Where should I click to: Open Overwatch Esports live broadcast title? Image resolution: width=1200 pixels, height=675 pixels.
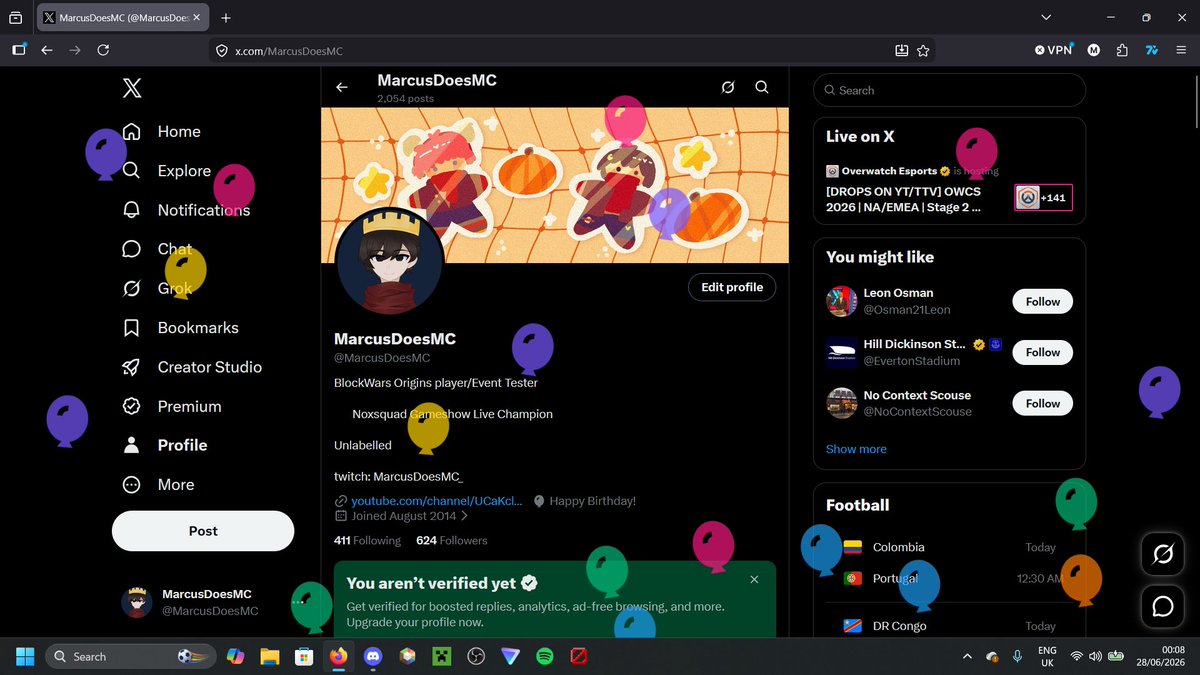[x=904, y=199]
